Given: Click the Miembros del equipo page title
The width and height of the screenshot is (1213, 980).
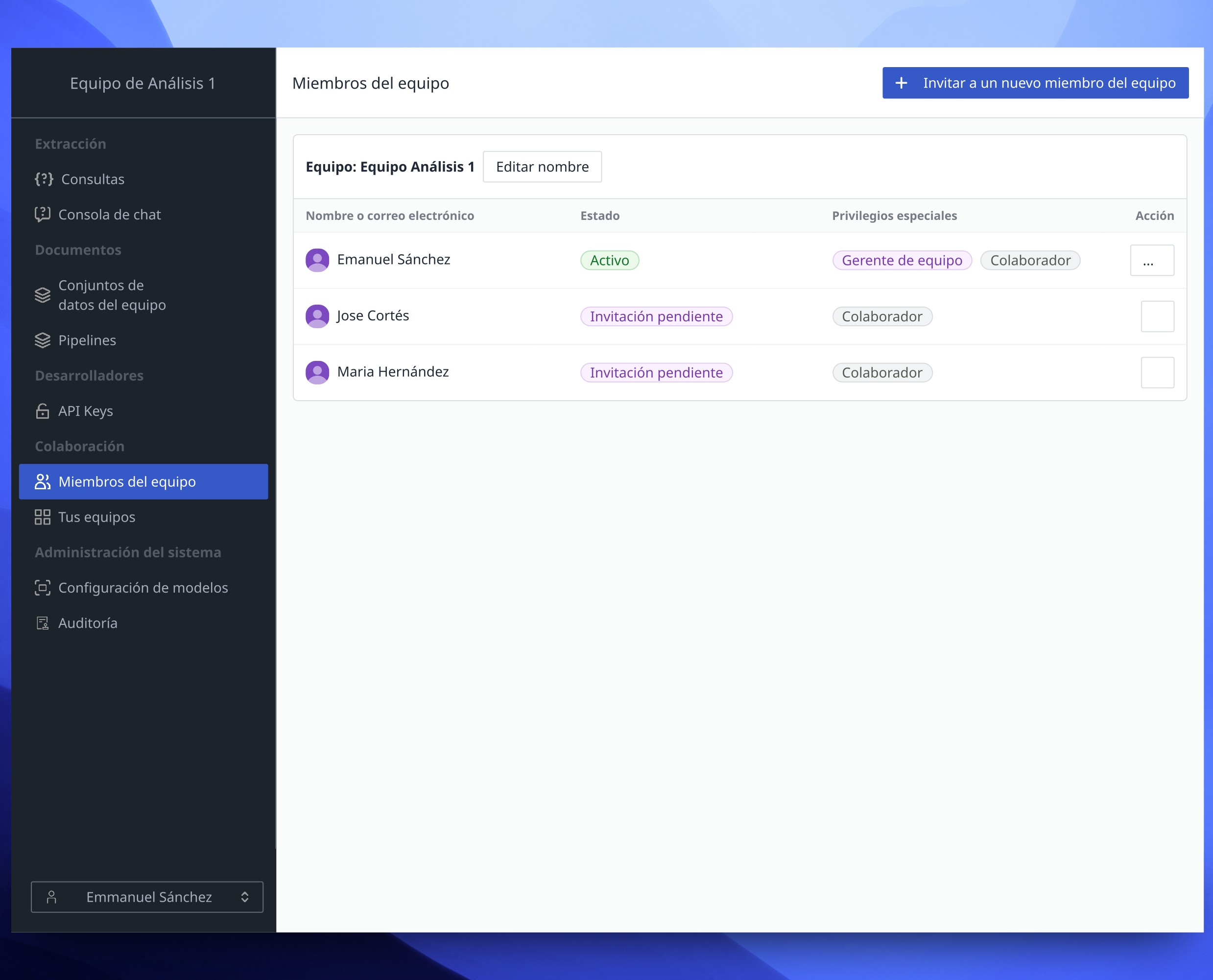Looking at the screenshot, I should pos(371,83).
